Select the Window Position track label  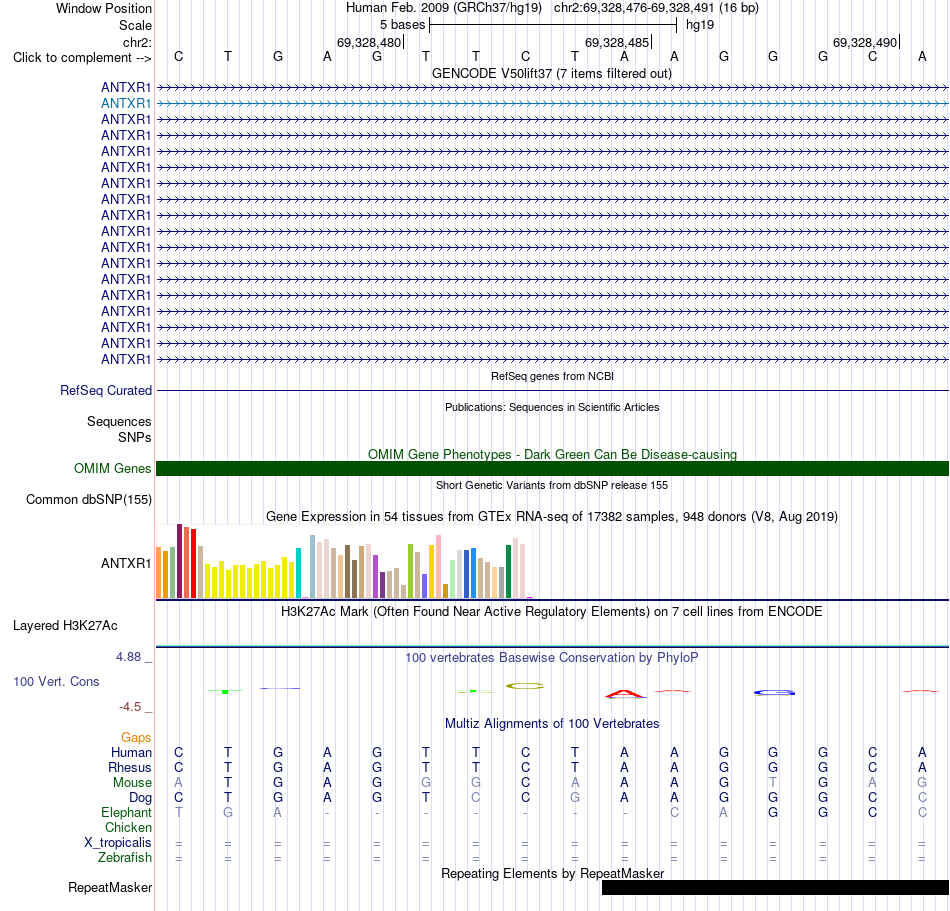(x=104, y=8)
